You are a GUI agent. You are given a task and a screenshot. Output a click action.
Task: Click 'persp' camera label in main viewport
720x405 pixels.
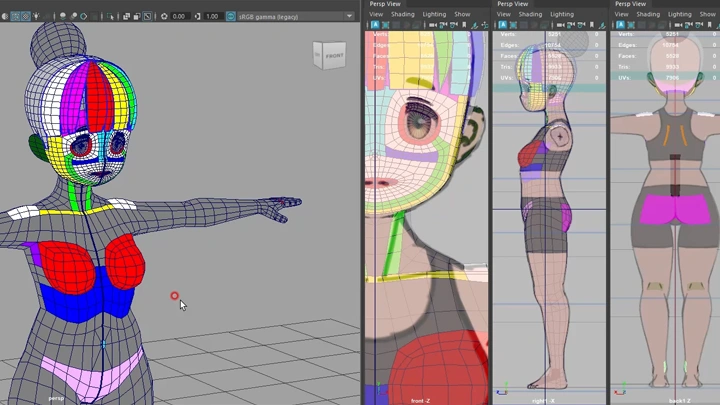point(56,398)
